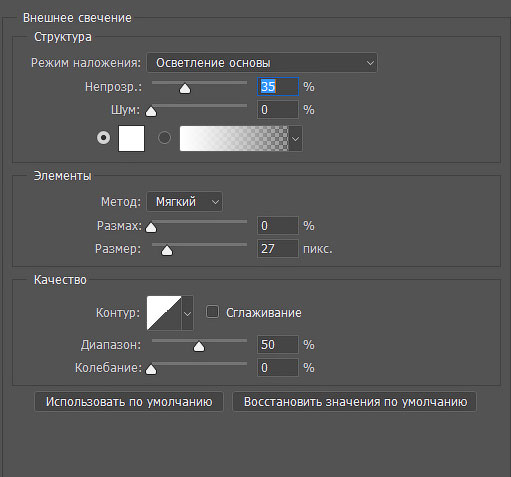Open the white glow color swatch
511x477 pixels.
[131, 138]
